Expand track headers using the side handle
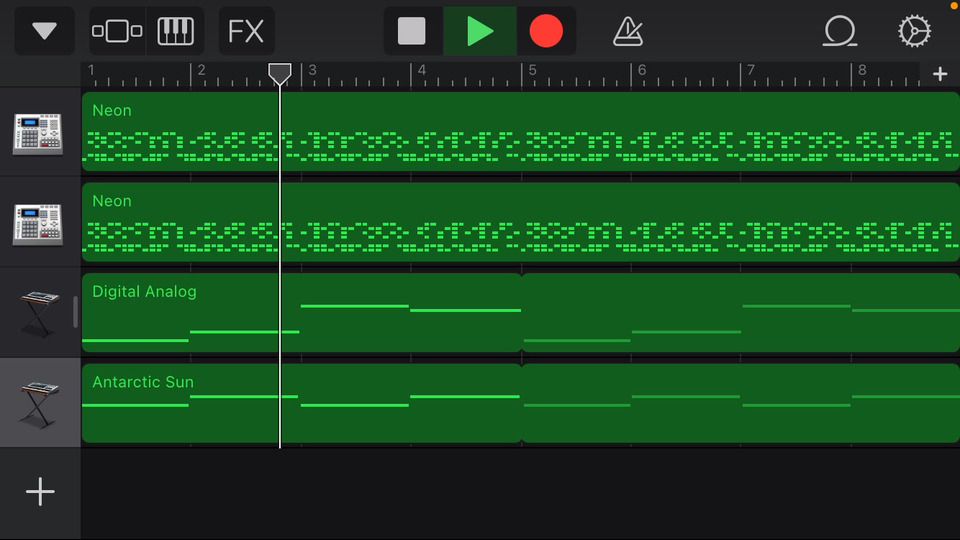Screen dimensions: 960x540 [x=75, y=312]
